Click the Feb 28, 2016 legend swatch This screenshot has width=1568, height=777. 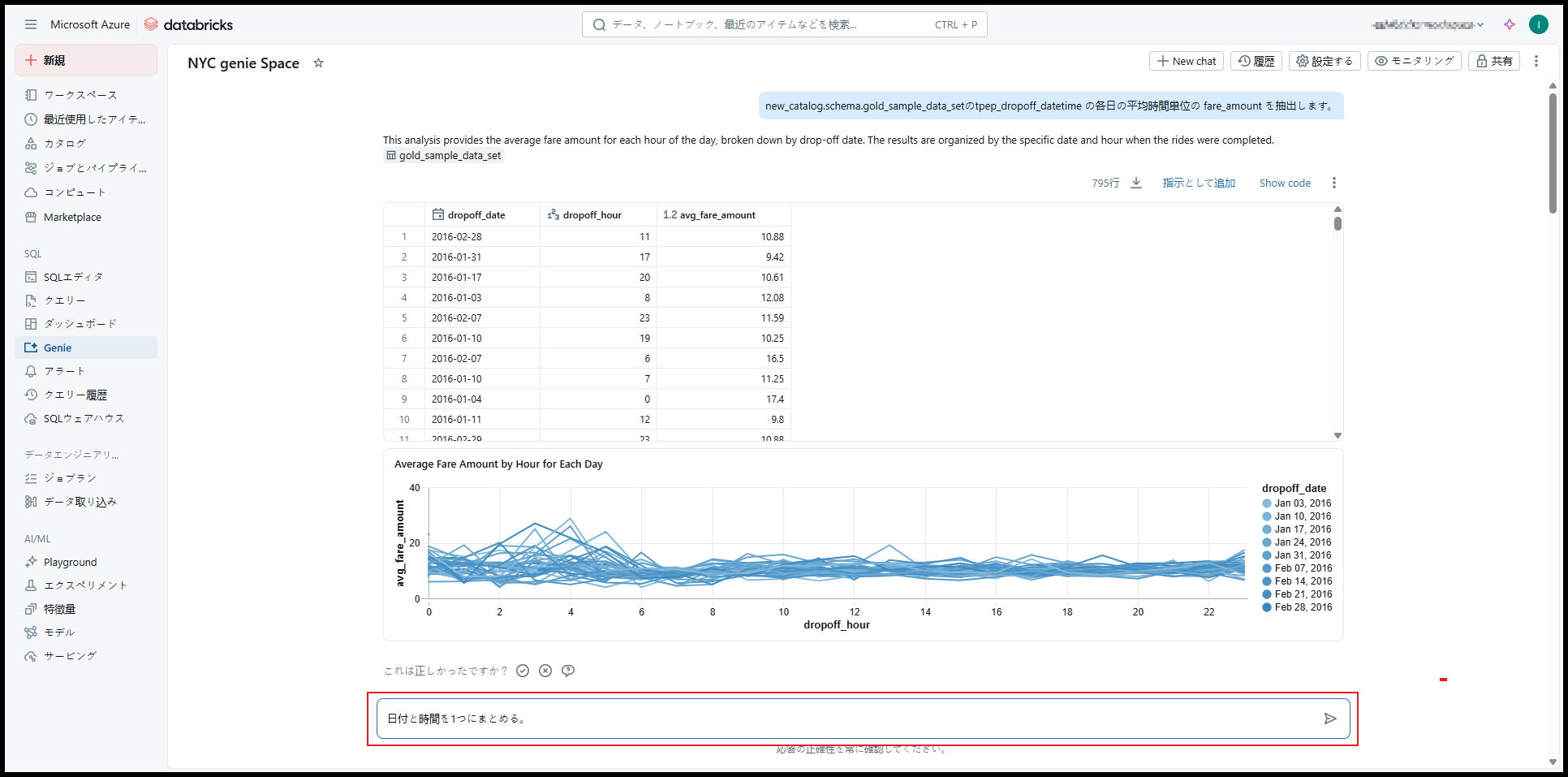1267,607
